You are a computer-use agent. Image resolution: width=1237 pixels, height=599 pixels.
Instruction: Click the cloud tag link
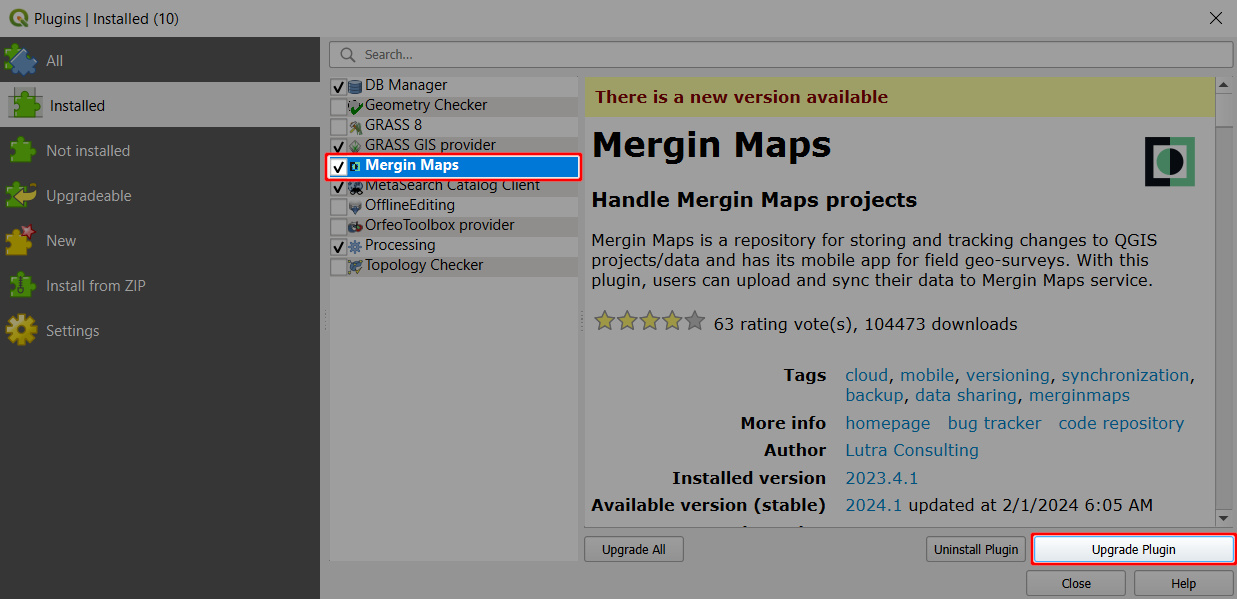coord(867,375)
